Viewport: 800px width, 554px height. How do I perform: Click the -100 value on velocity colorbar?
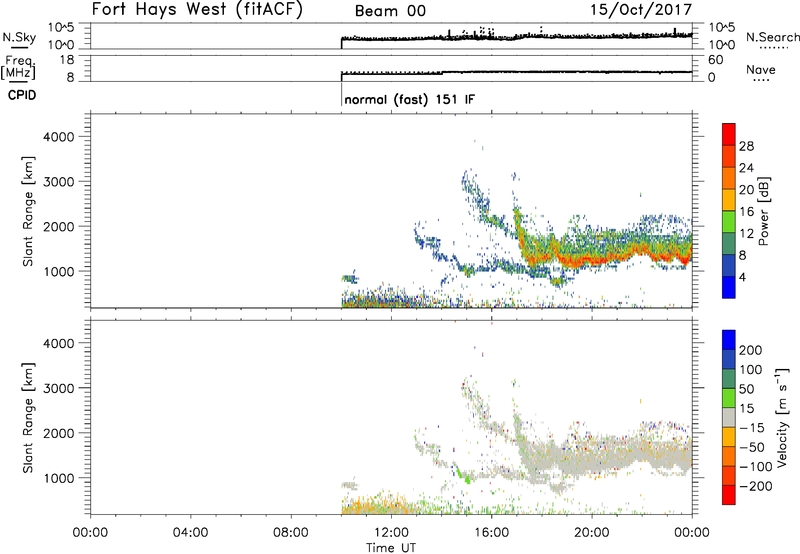(x=756, y=467)
